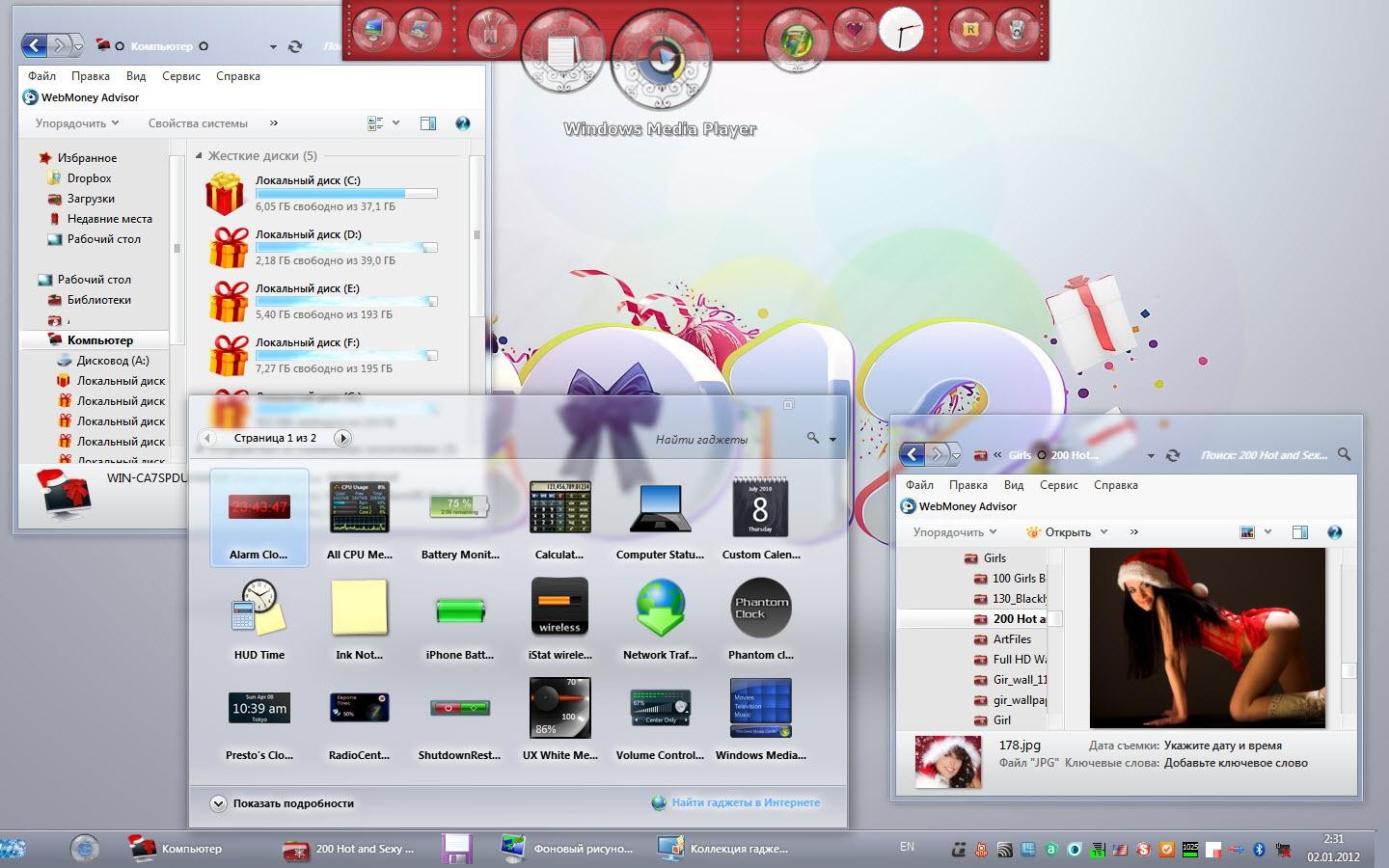Open the Windows logo orb in the dock
1389x868 pixels.
[x=796, y=41]
